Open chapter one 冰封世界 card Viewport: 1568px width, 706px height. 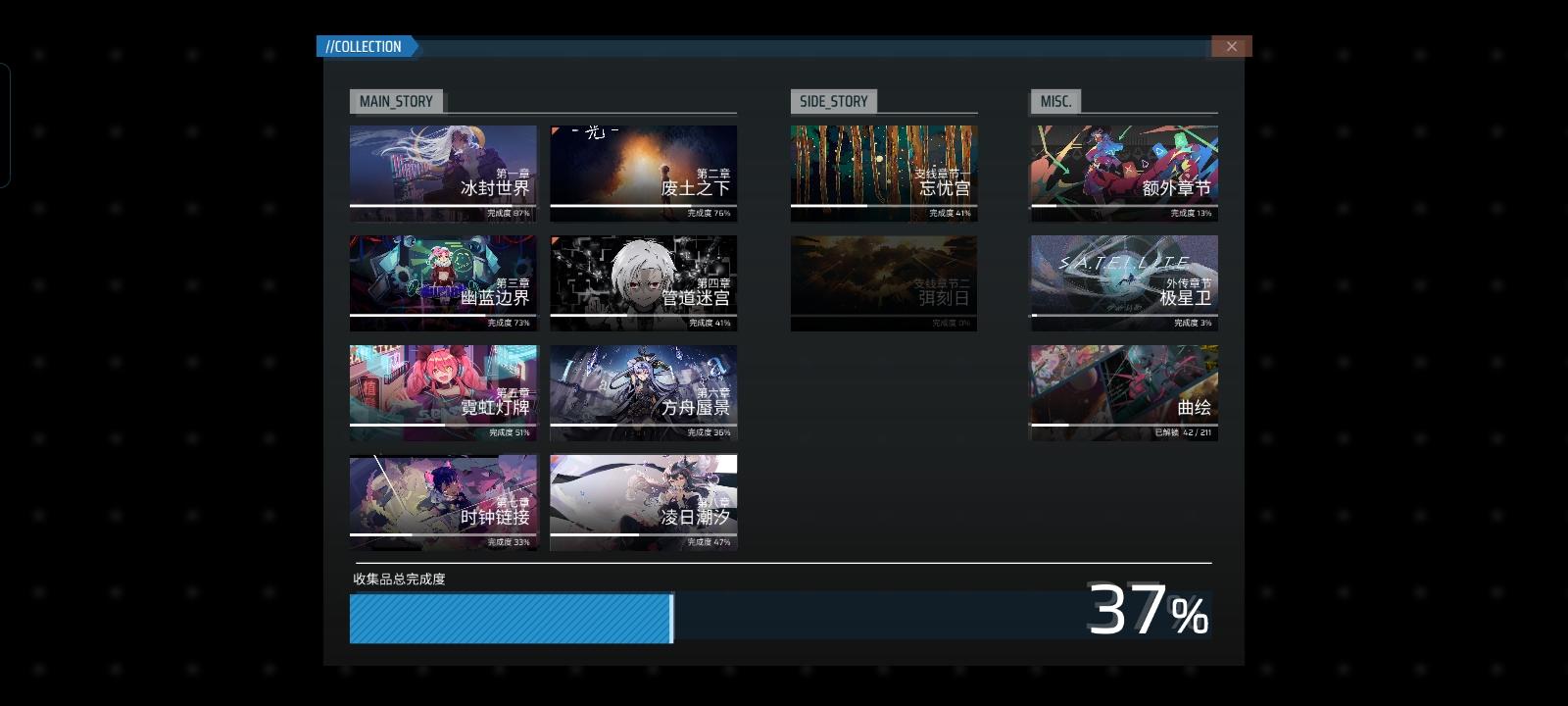443,174
